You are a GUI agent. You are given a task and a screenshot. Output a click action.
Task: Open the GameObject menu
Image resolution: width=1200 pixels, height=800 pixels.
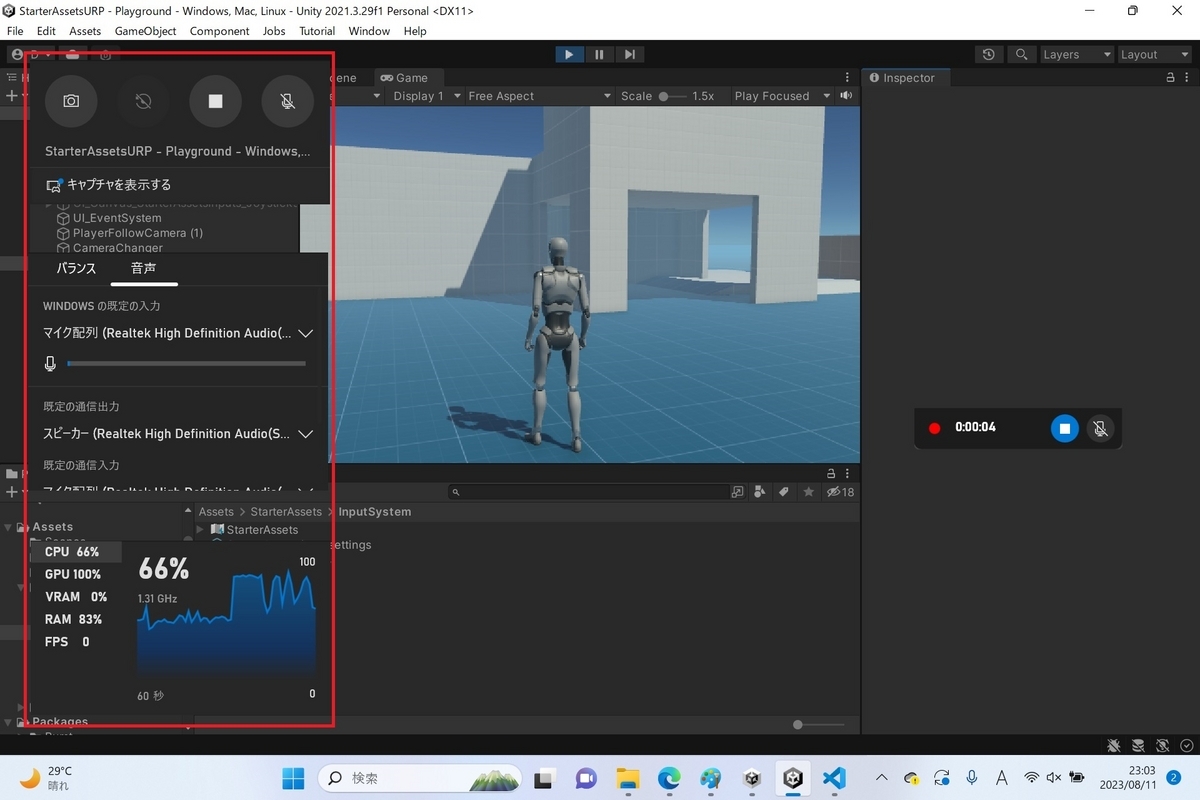pos(146,31)
